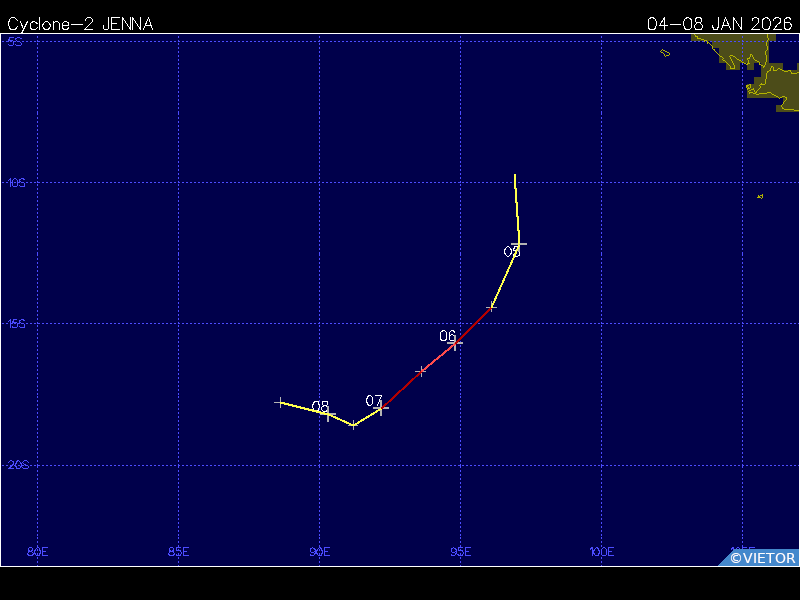
Task: Click the northern starting tip of the track
Action: 515,176
